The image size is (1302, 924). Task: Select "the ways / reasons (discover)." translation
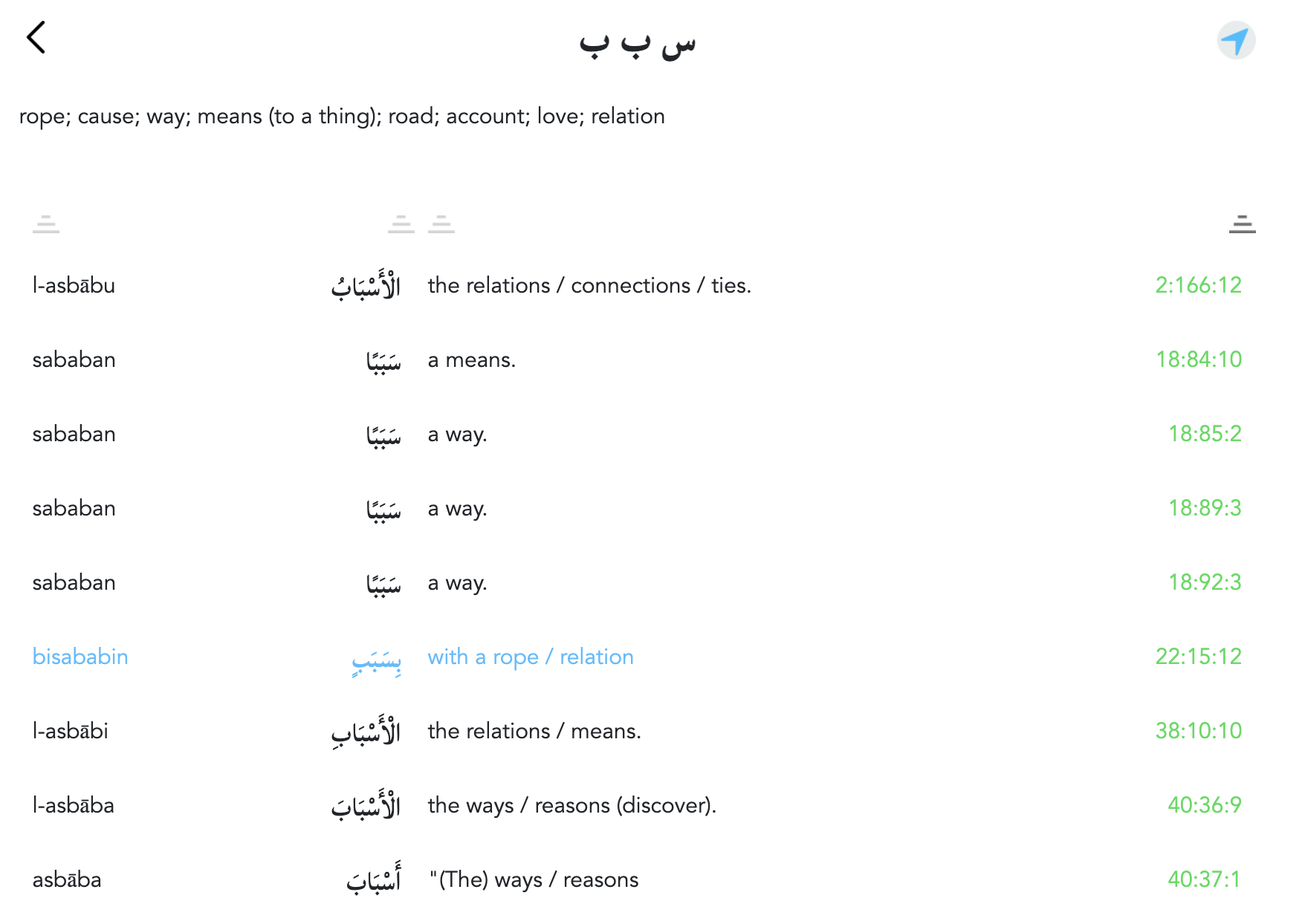(x=571, y=805)
